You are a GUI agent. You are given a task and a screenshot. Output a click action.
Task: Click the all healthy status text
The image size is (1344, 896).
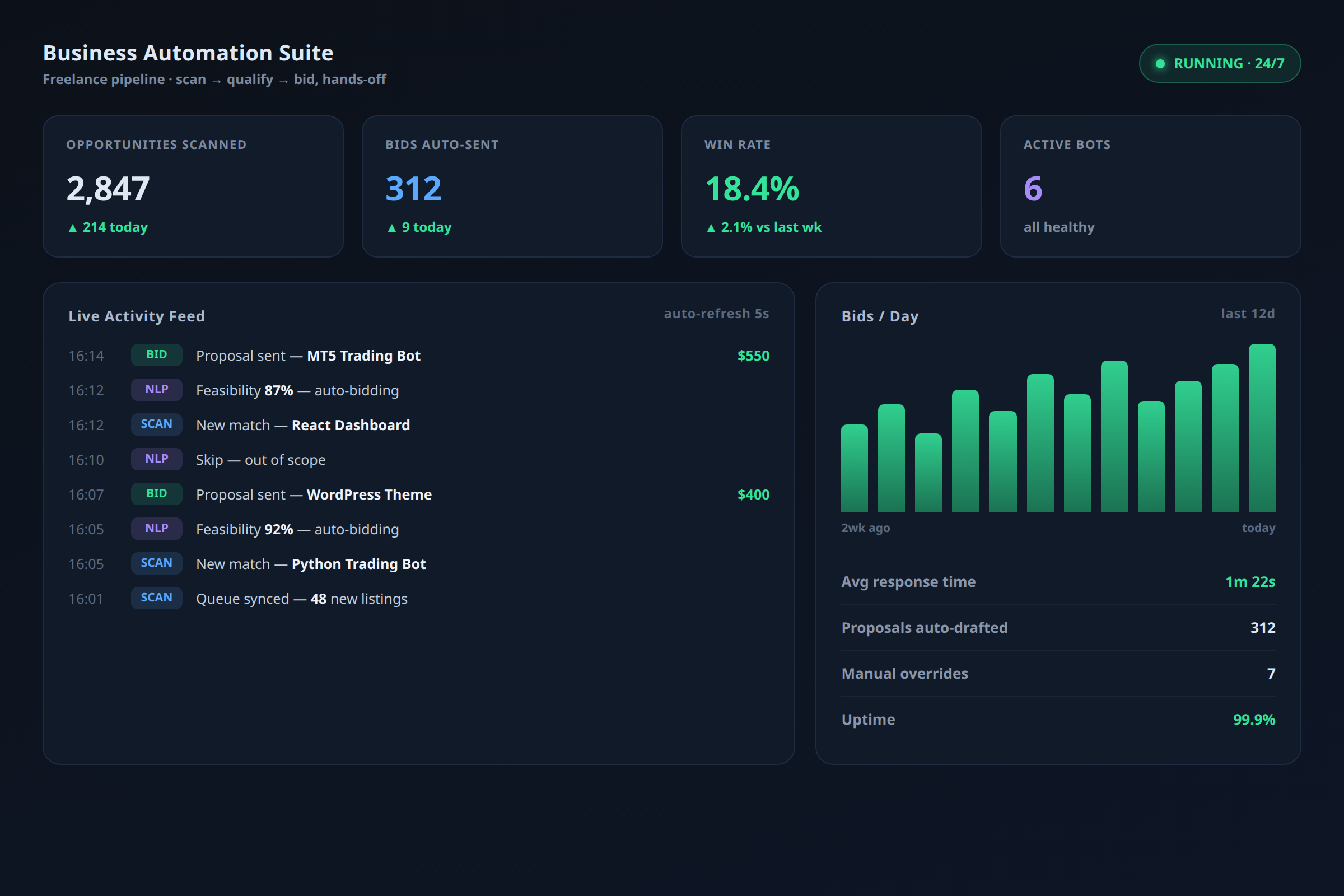coord(1059,227)
